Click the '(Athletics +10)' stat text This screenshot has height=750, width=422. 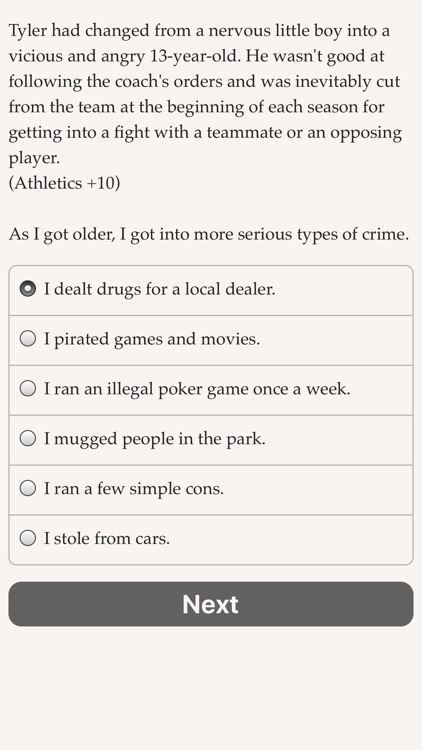coord(64,183)
